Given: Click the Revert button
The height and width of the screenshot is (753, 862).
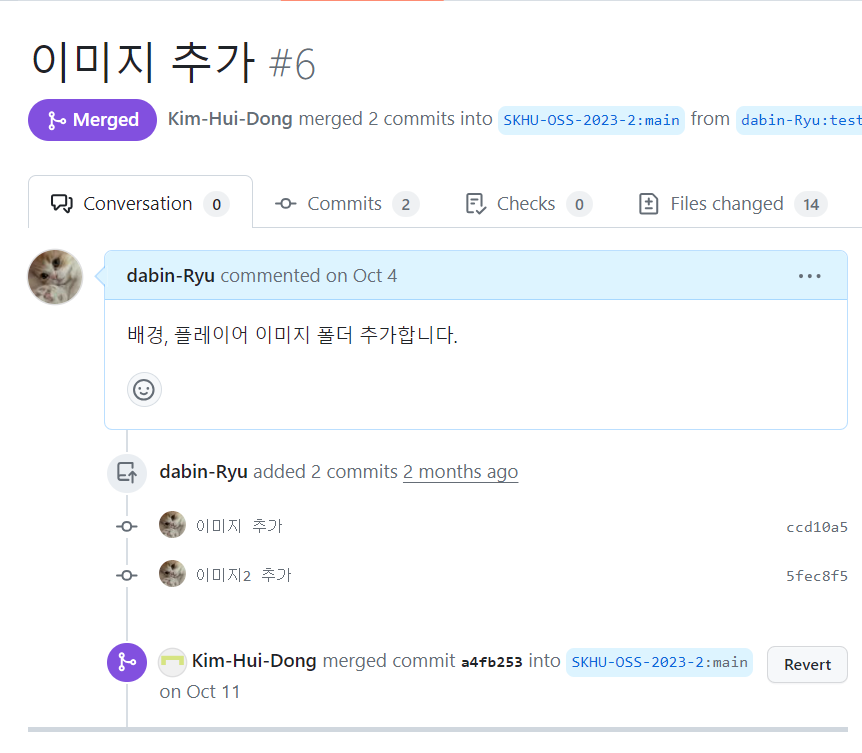Looking at the screenshot, I should coord(806,663).
